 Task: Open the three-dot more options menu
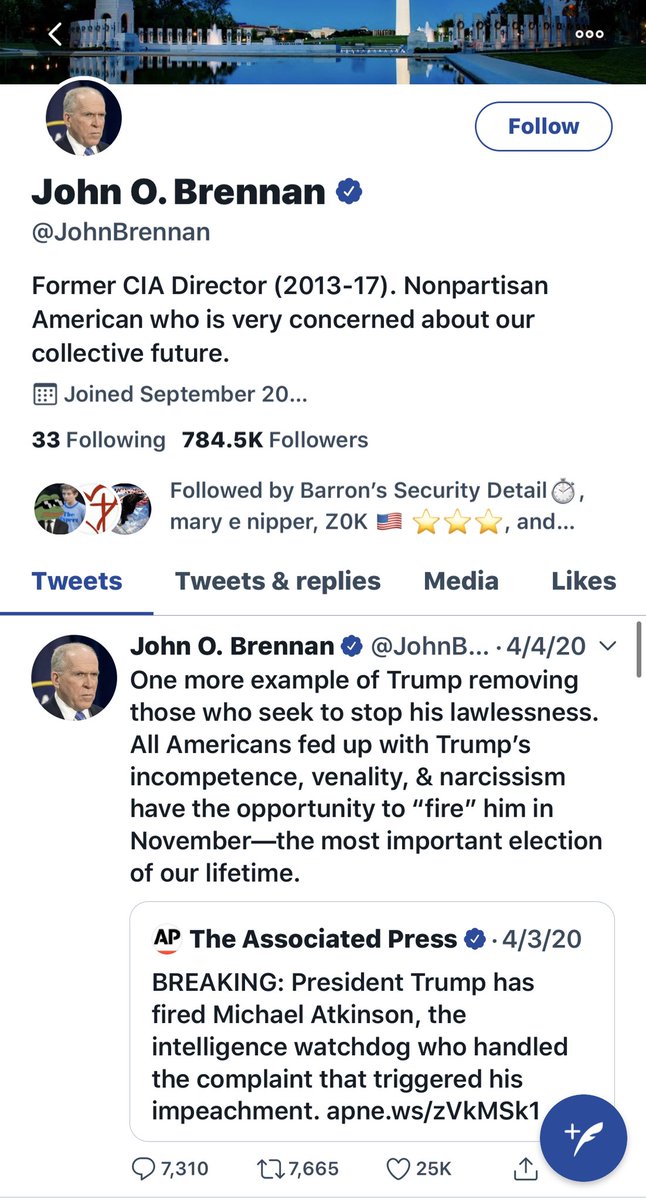[589, 34]
